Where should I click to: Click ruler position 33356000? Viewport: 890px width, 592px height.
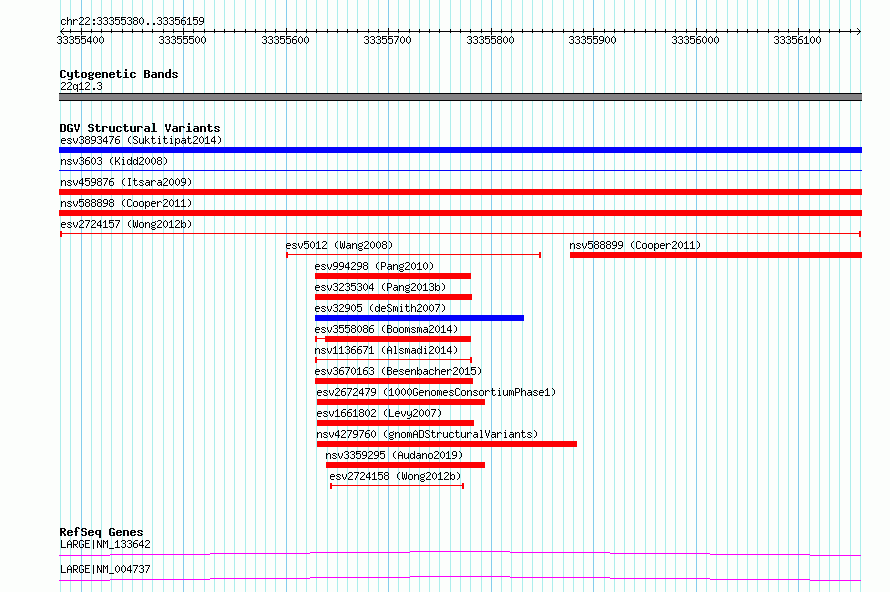tap(695, 40)
